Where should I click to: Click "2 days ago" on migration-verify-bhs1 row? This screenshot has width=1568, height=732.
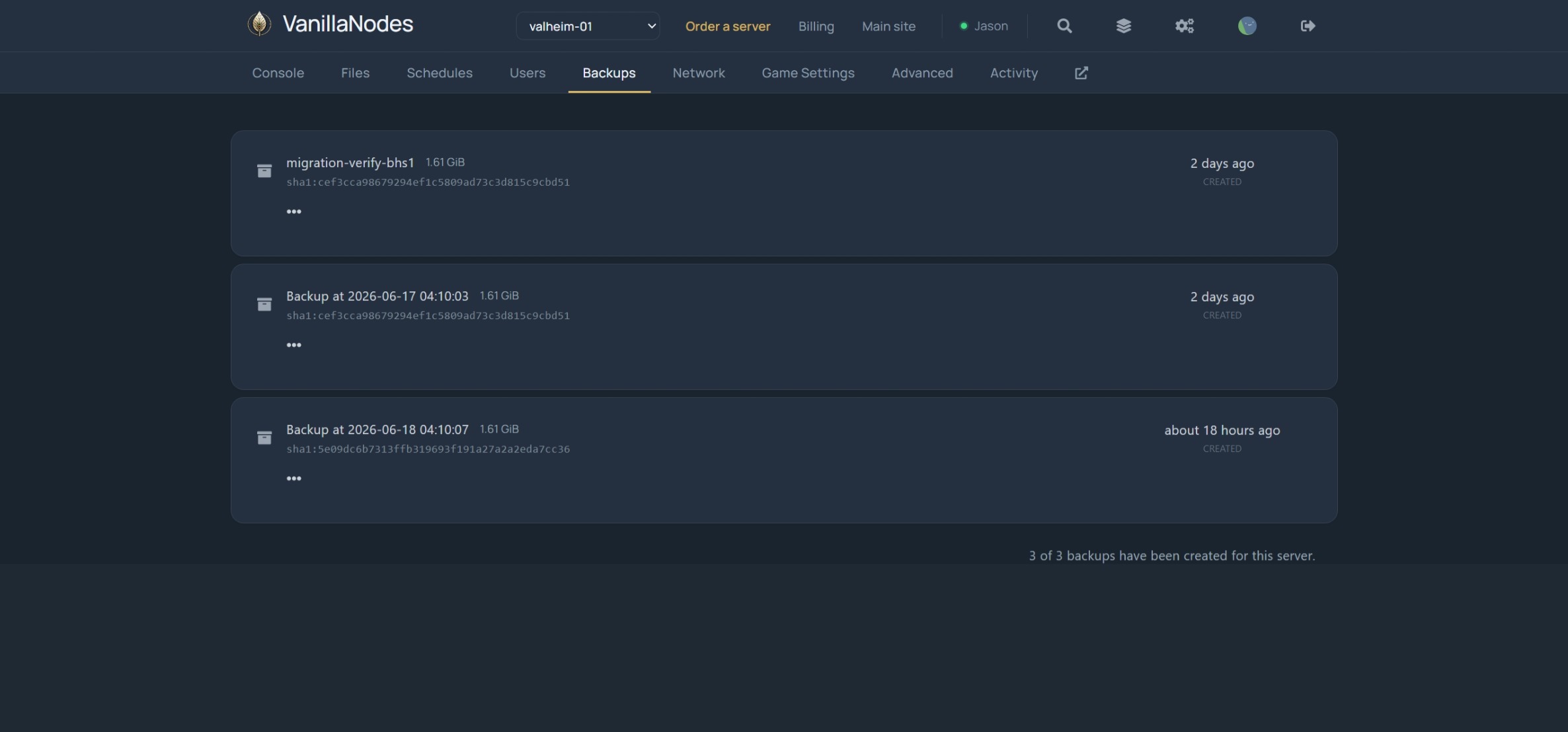1222,163
